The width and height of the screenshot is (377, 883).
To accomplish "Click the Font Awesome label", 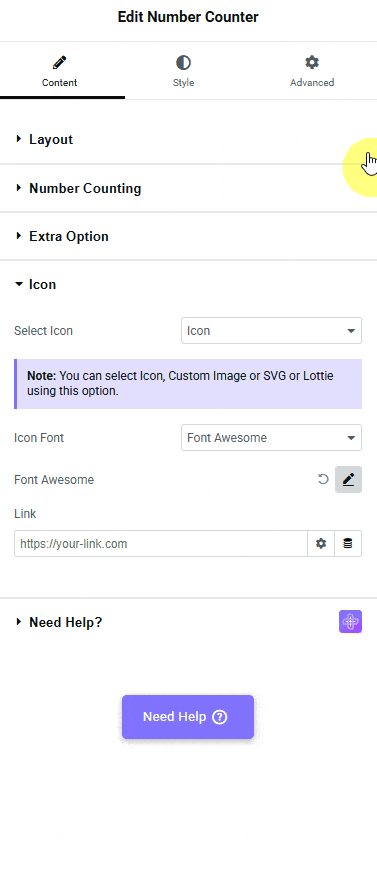I will [54, 480].
